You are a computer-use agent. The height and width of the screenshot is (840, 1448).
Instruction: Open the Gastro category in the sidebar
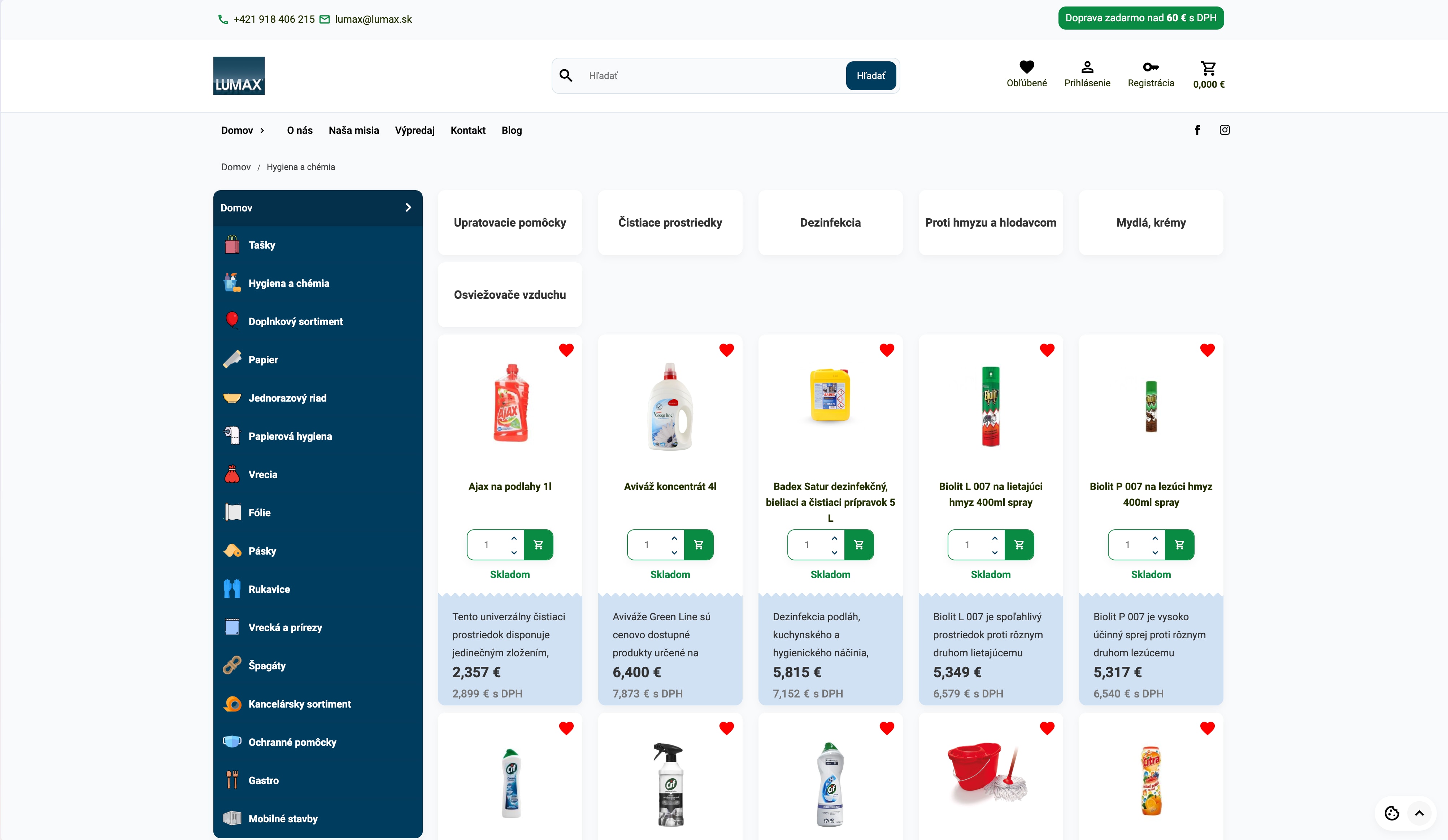(x=318, y=780)
